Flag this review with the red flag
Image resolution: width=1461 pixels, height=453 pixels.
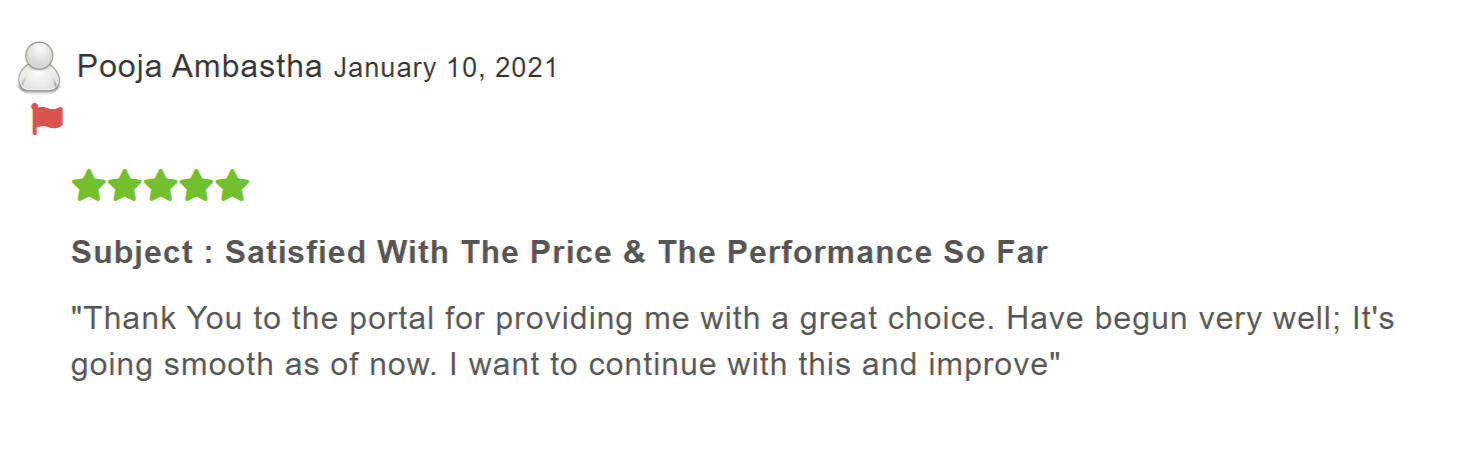(47, 120)
